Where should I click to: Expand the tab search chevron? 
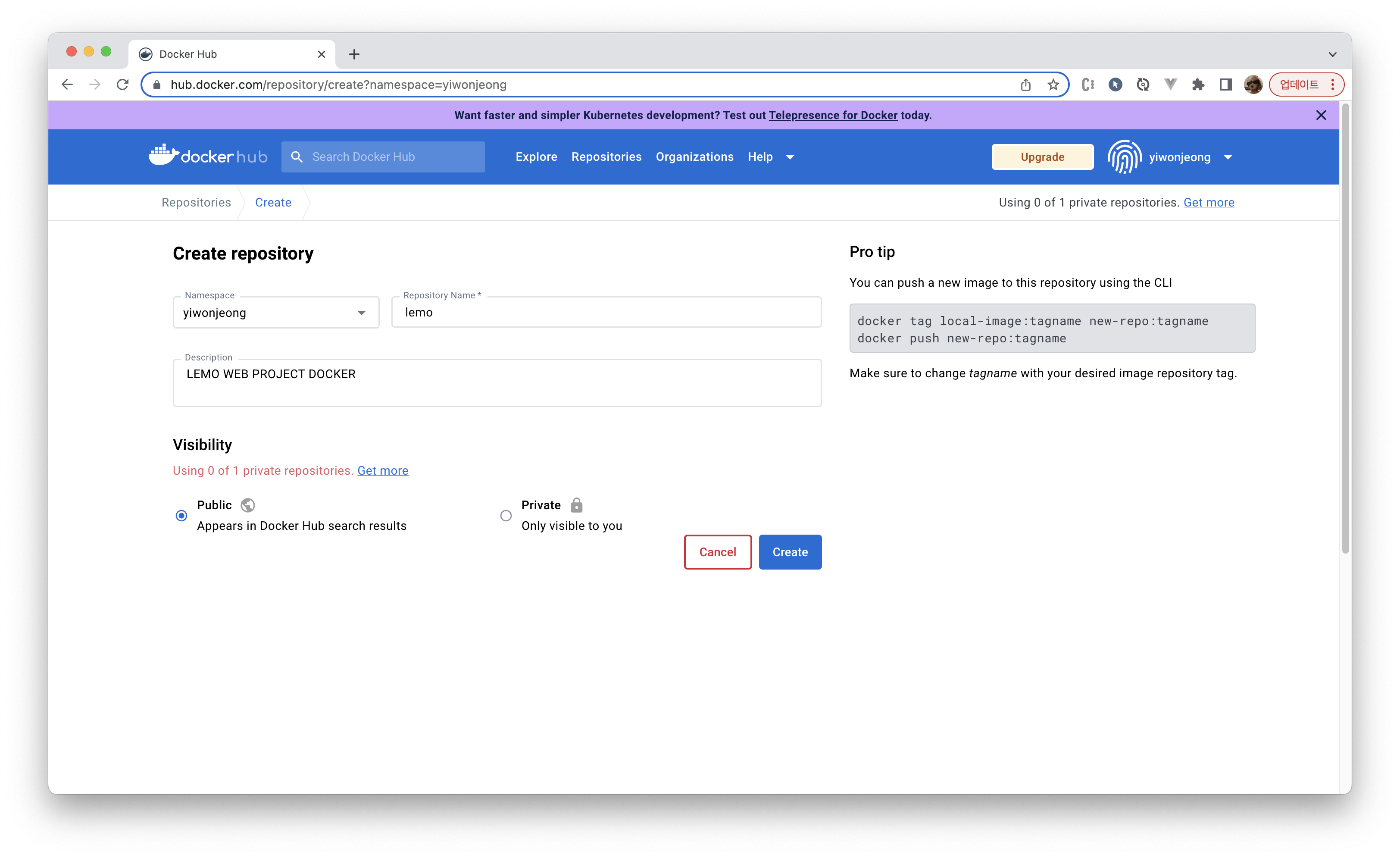point(1332,55)
